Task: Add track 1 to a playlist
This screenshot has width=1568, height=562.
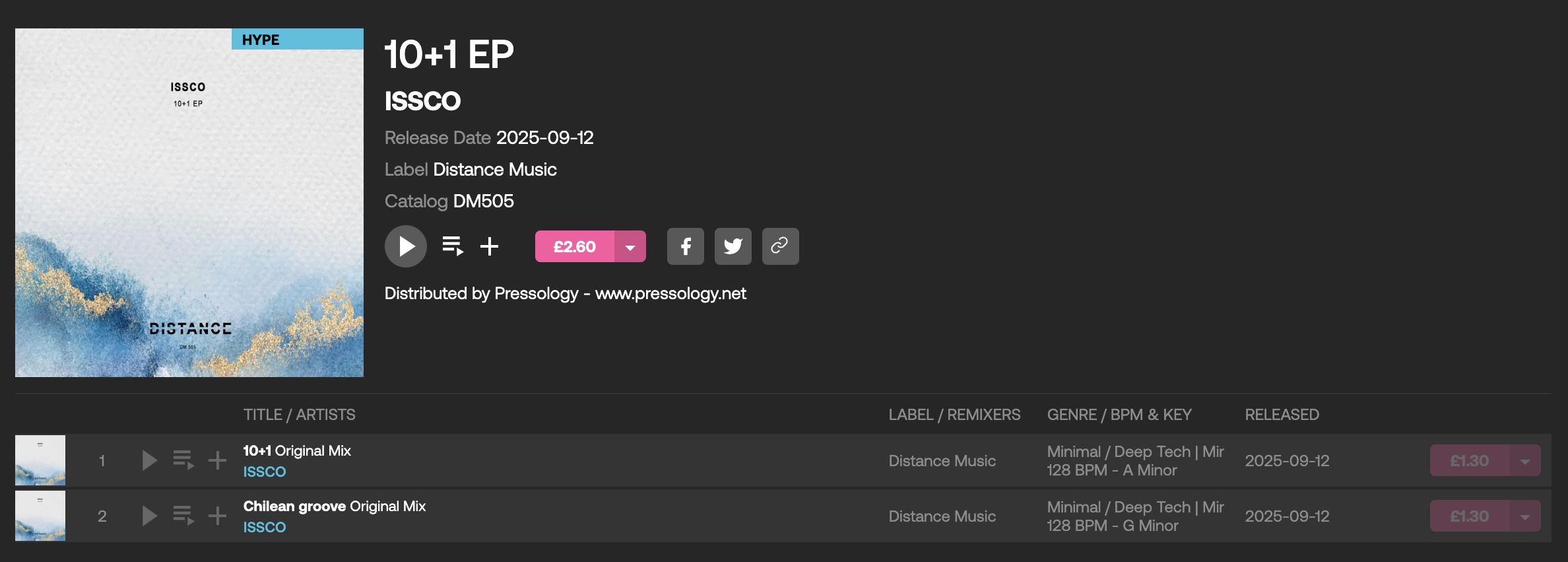Action: tap(217, 460)
